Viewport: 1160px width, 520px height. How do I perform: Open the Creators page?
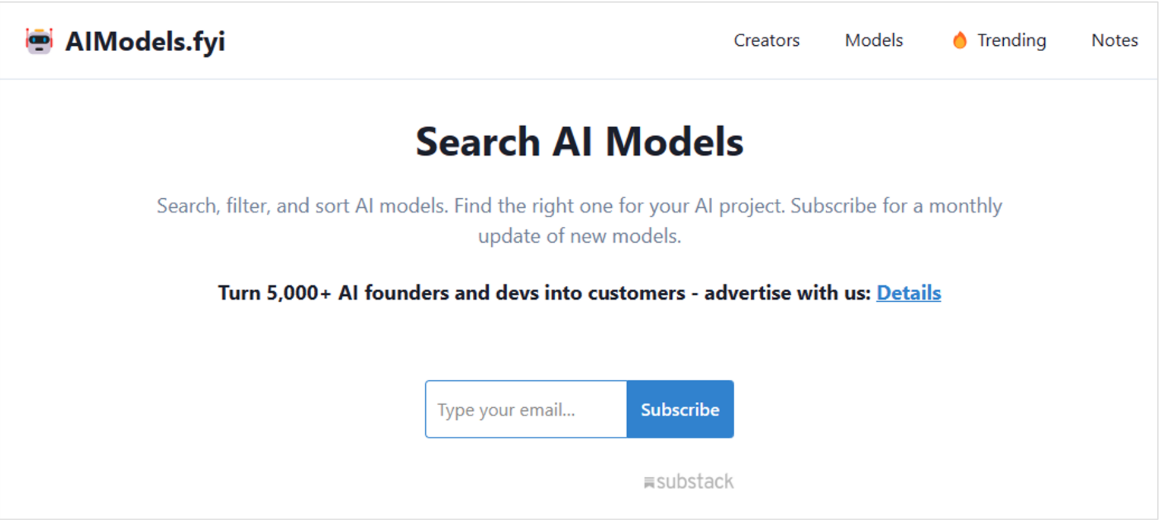coord(766,41)
